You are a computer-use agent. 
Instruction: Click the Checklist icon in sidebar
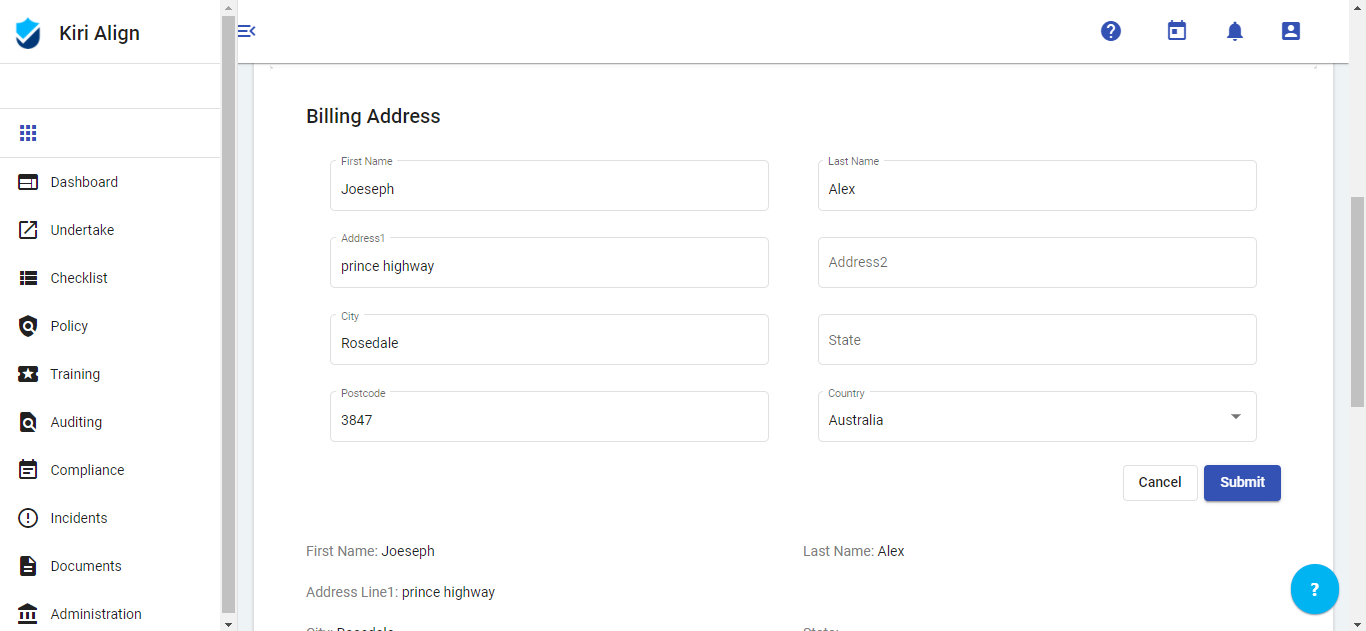[x=28, y=278]
